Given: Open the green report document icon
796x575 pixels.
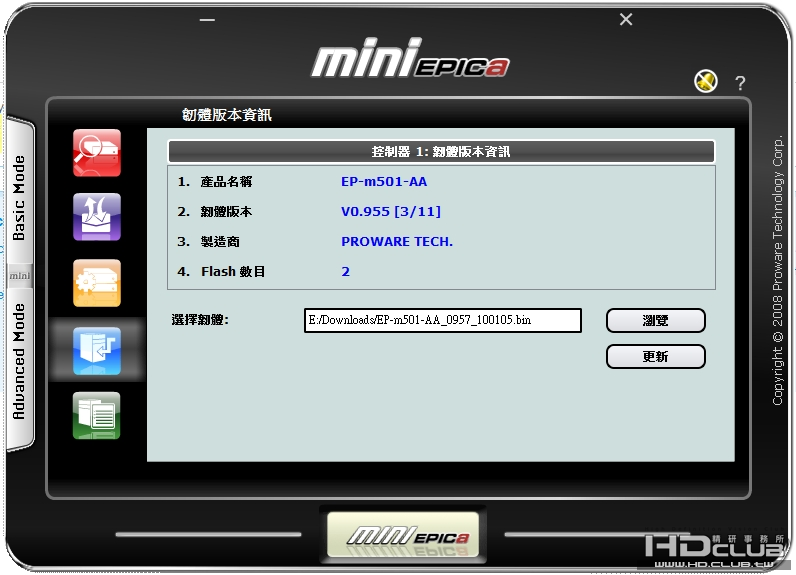Looking at the screenshot, I should tap(97, 415).
